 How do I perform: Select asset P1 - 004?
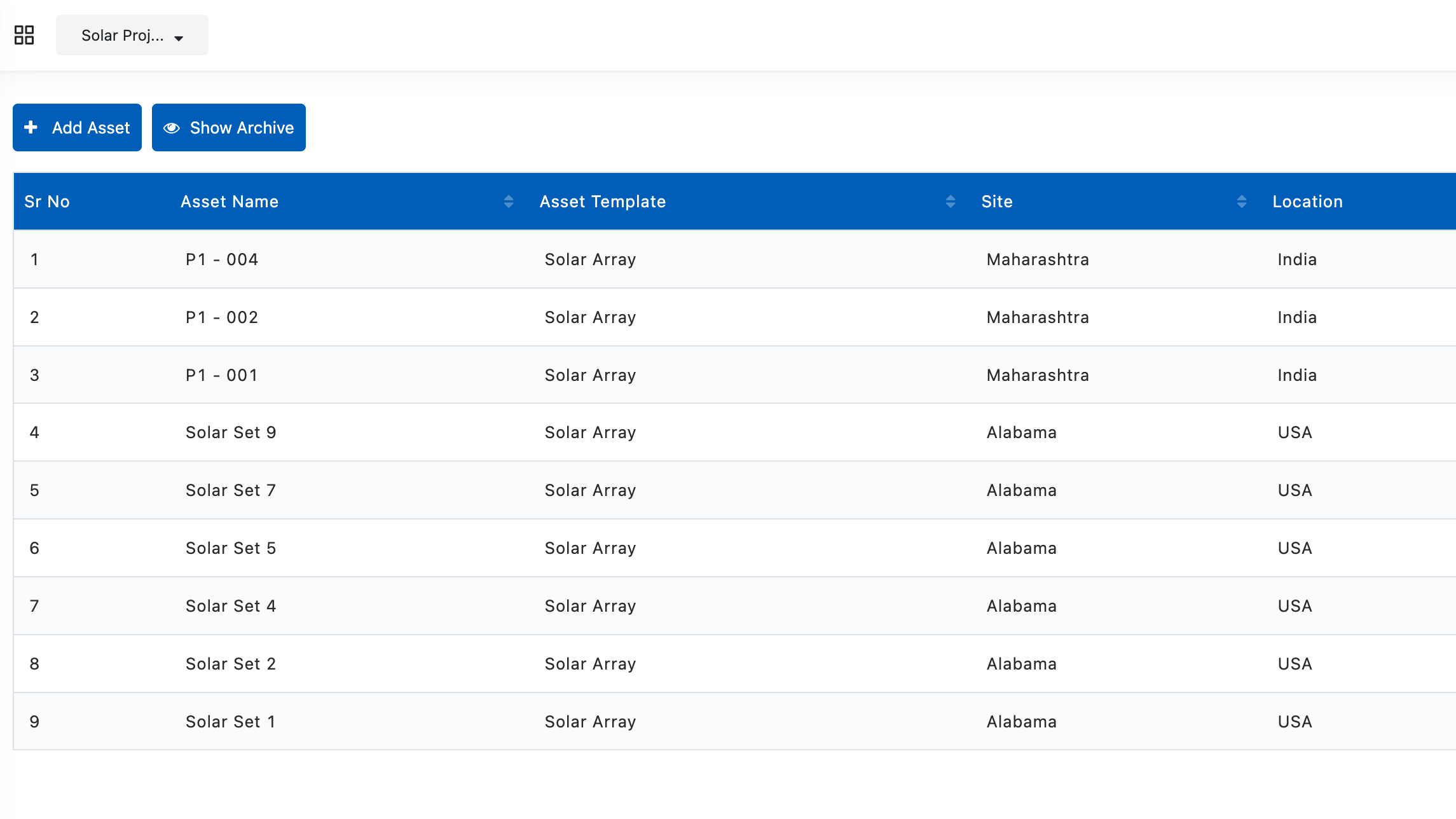coord(222,259)
